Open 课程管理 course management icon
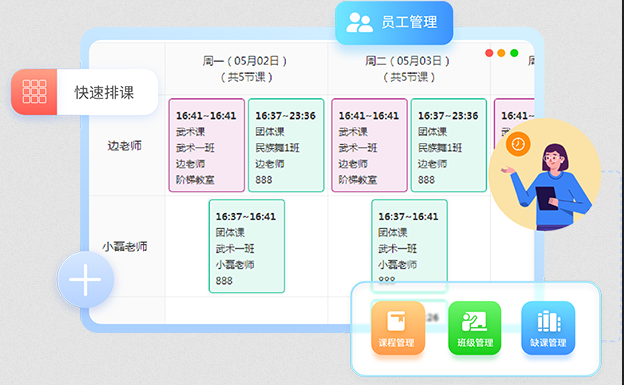The height and width of the screenshot is (385, 624). pyautogui.click(x=398, y=328)
